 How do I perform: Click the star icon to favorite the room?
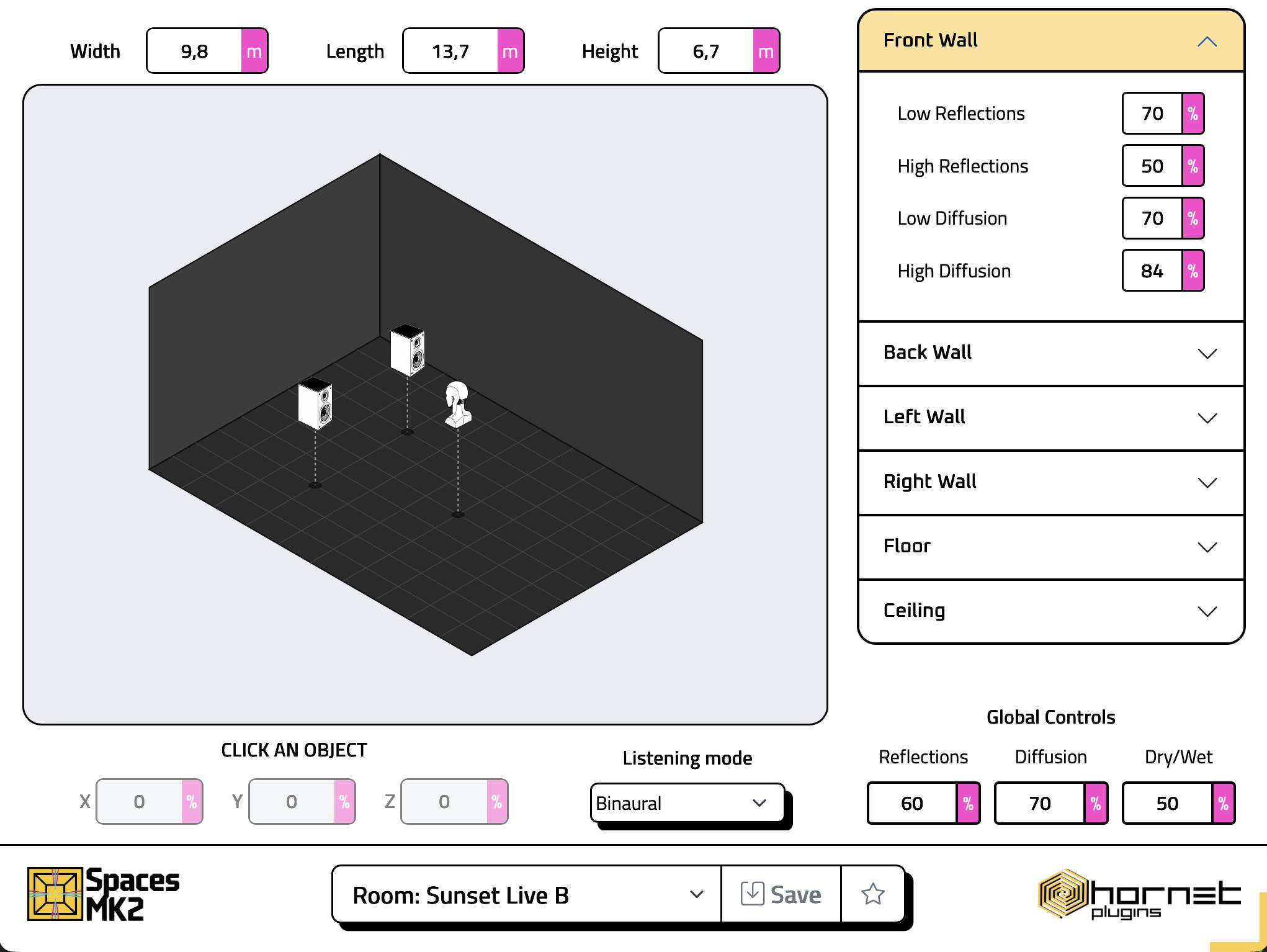point(872,895)
